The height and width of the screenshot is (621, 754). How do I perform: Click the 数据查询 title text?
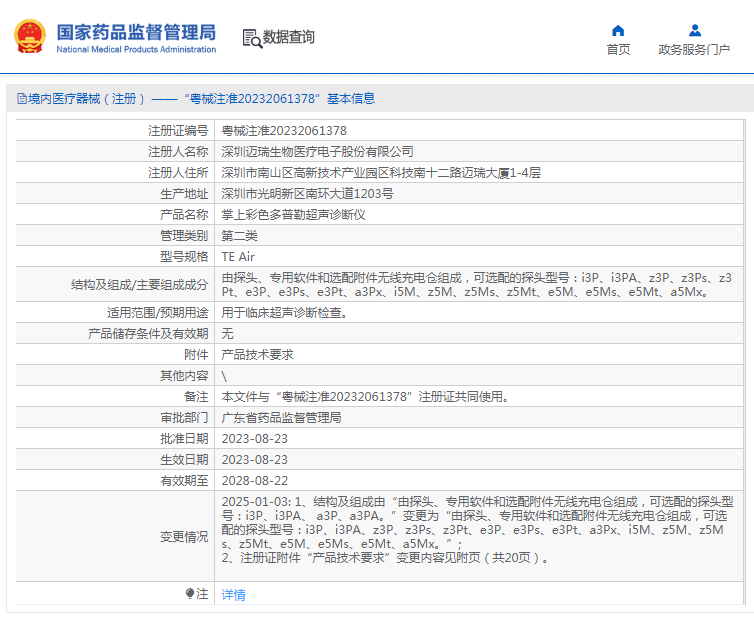point(289,37)
